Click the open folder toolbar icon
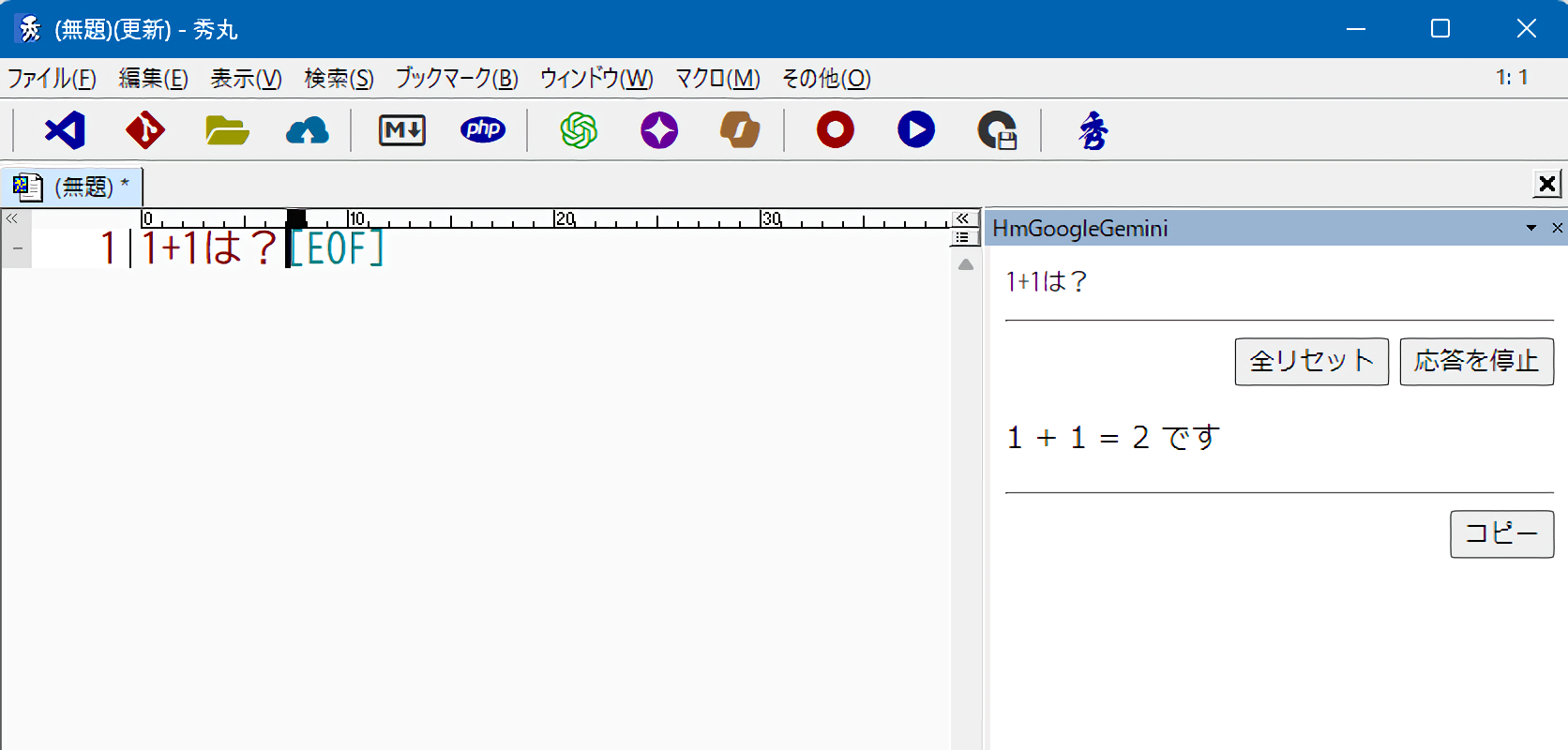The image size is (1568, 750). [227, 130]
